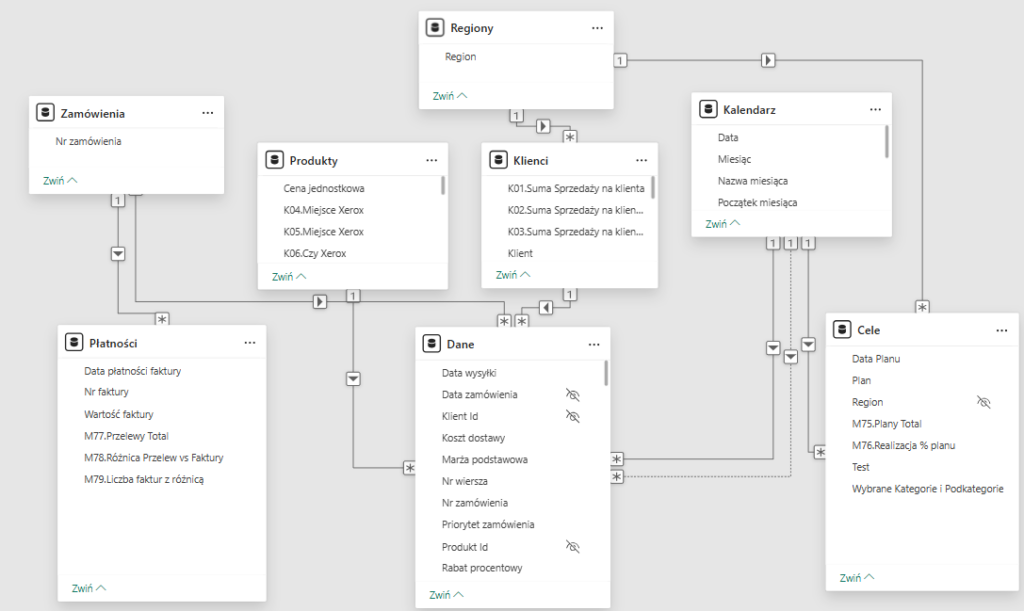This screenshot has width=1024, height=611.
Task: Click the asterisk marker left of Cele table
Action: (820, 452)
